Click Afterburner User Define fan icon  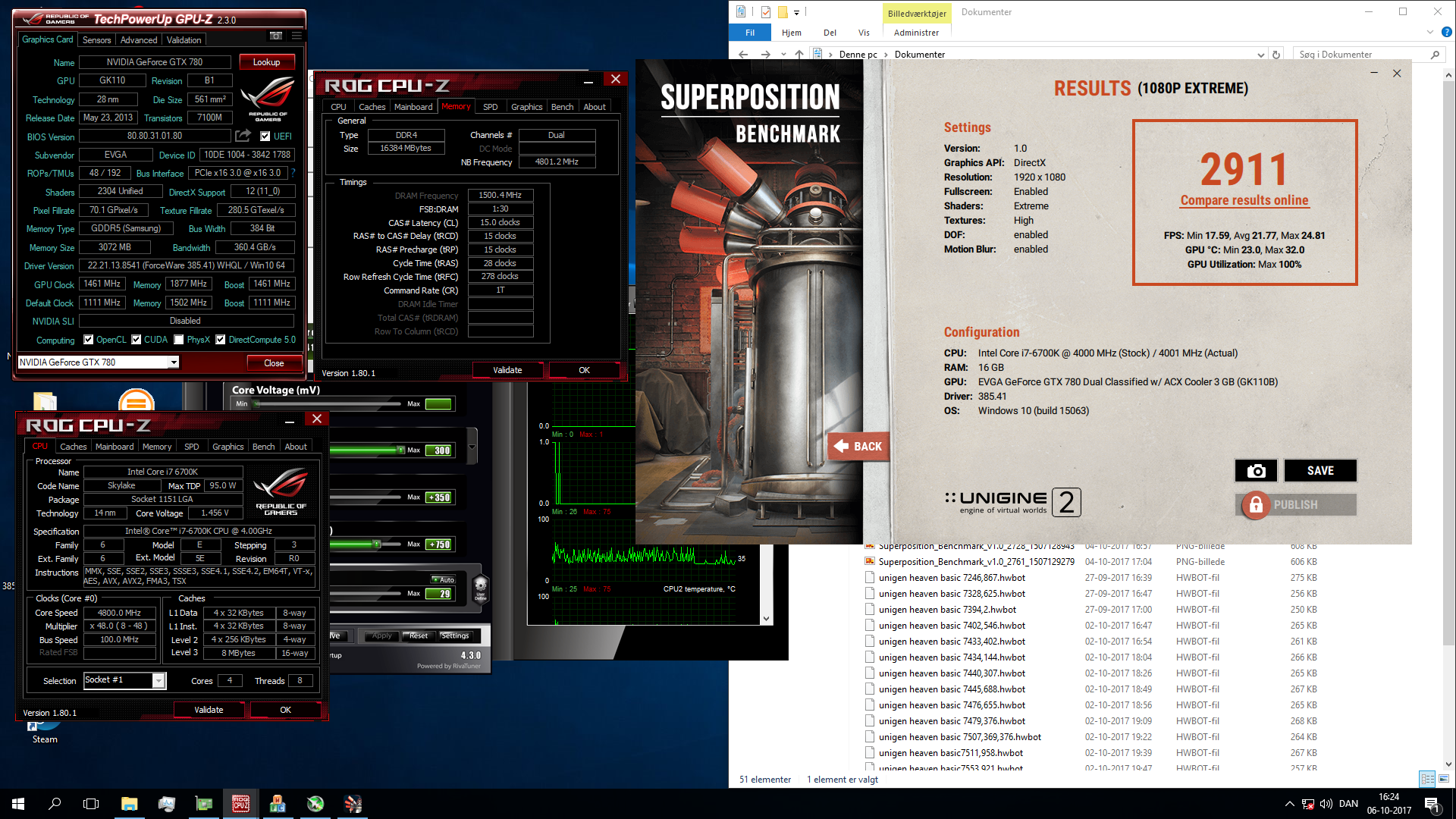pyautogui.click(x=480, y=588)
